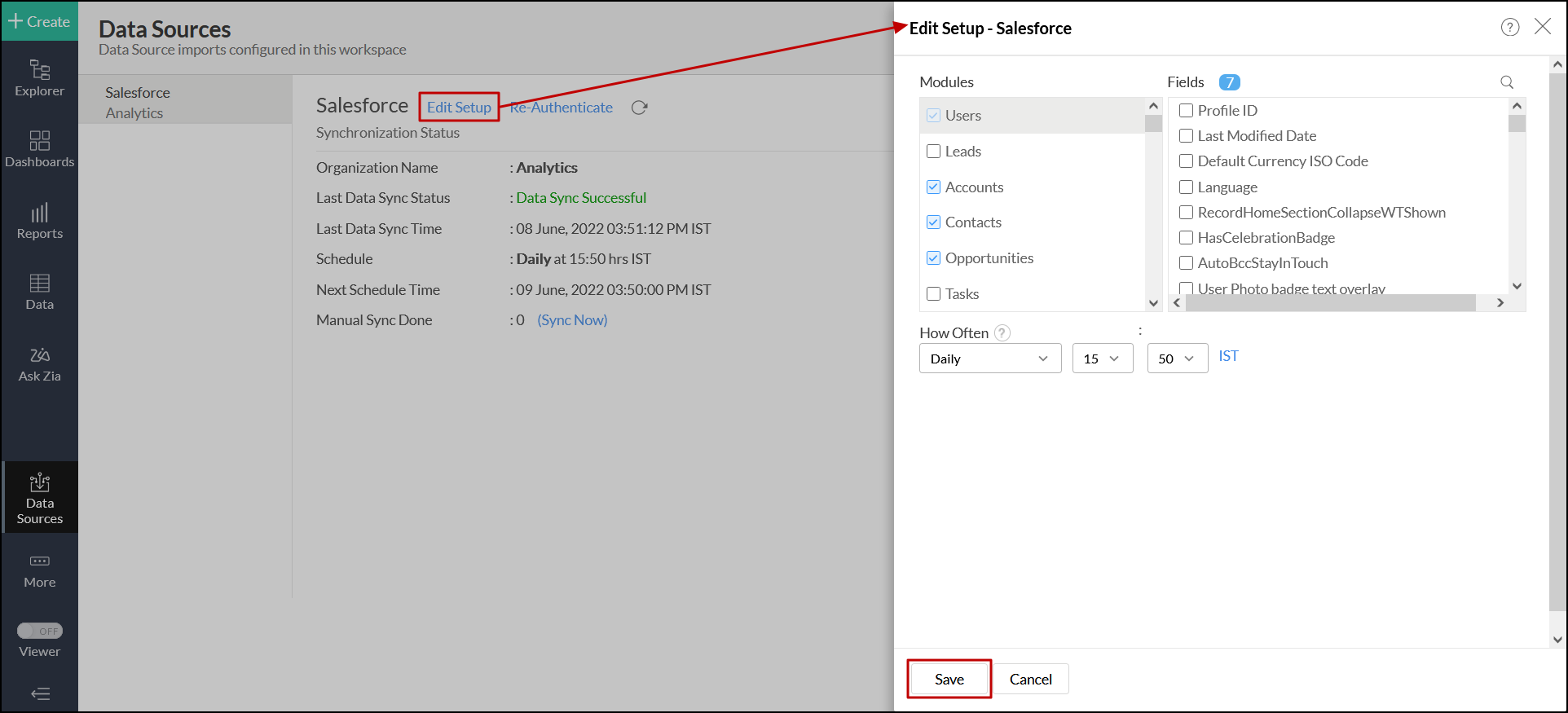
Task: Check the Leads module checkbox
Action: pyautogui.click(x=934, y=152)
